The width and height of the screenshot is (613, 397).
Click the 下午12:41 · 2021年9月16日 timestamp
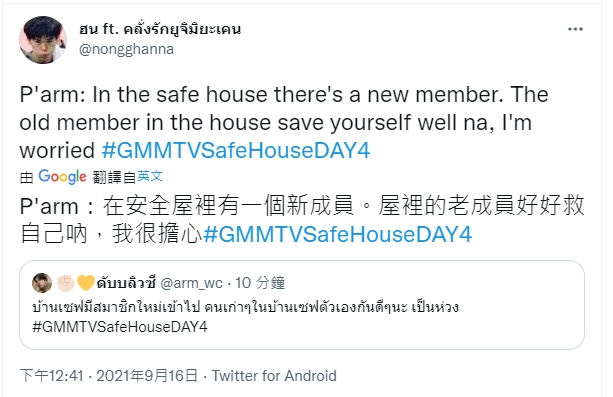(x=109, y=376)
